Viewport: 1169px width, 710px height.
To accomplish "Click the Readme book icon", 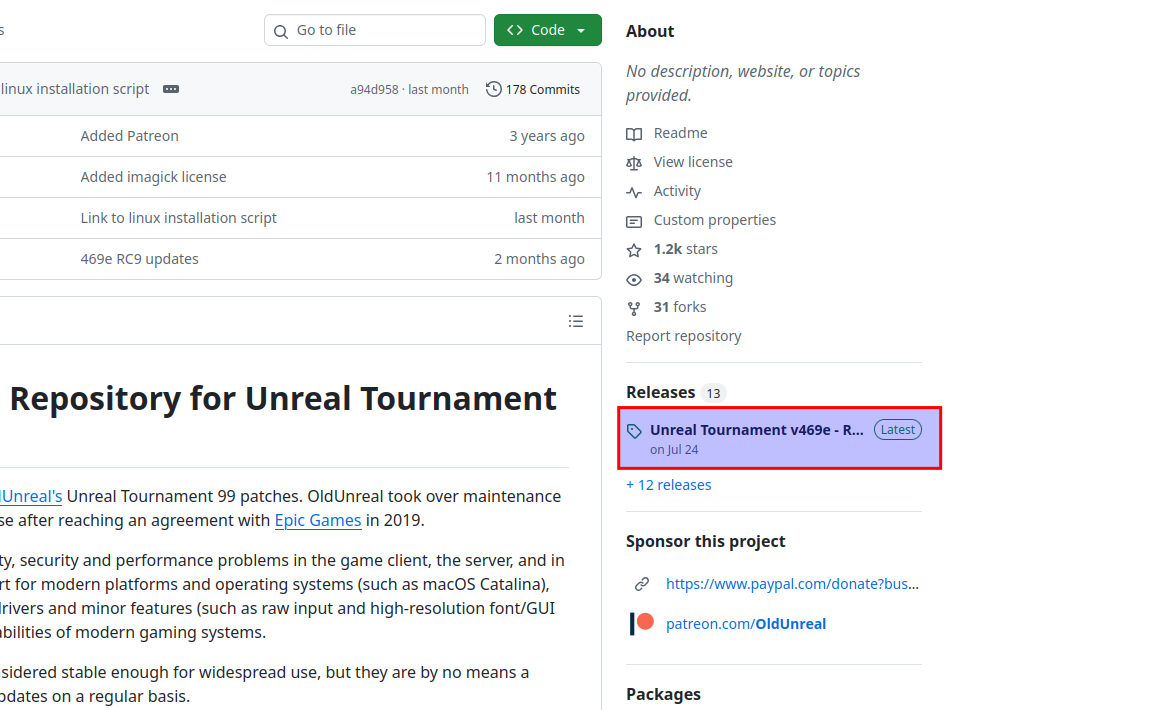I will click(x=634, y=134).
